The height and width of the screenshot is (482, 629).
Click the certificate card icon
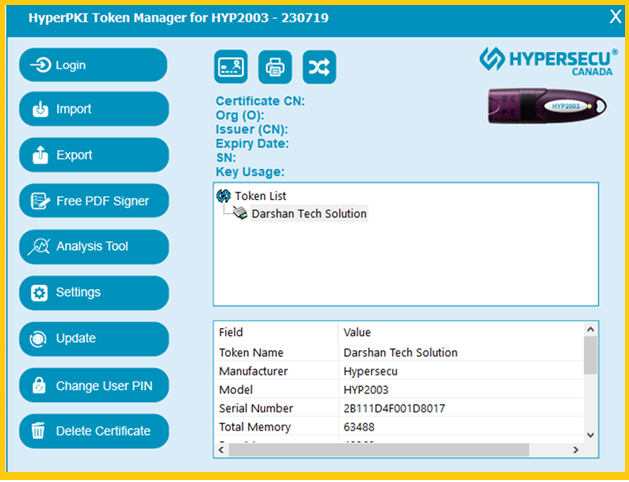(230, 67)
